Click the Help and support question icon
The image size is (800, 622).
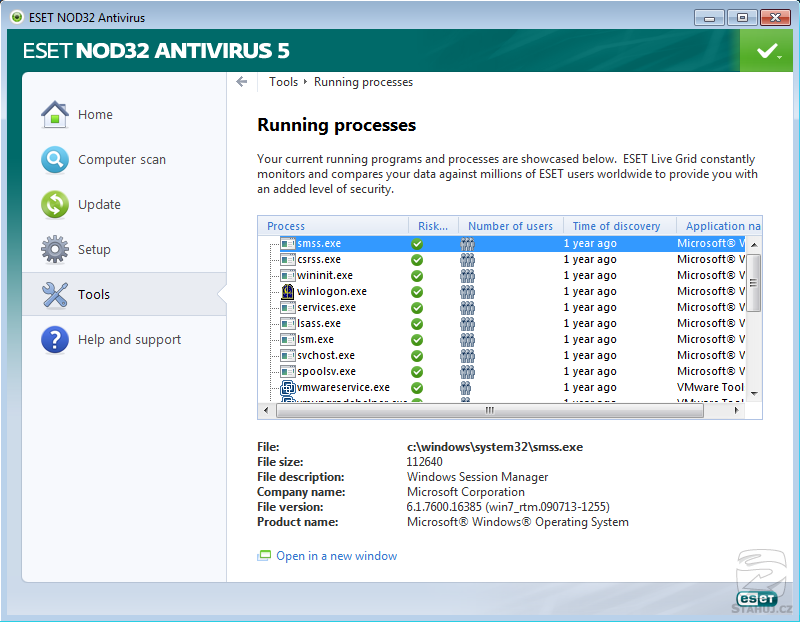pos(54,340)
